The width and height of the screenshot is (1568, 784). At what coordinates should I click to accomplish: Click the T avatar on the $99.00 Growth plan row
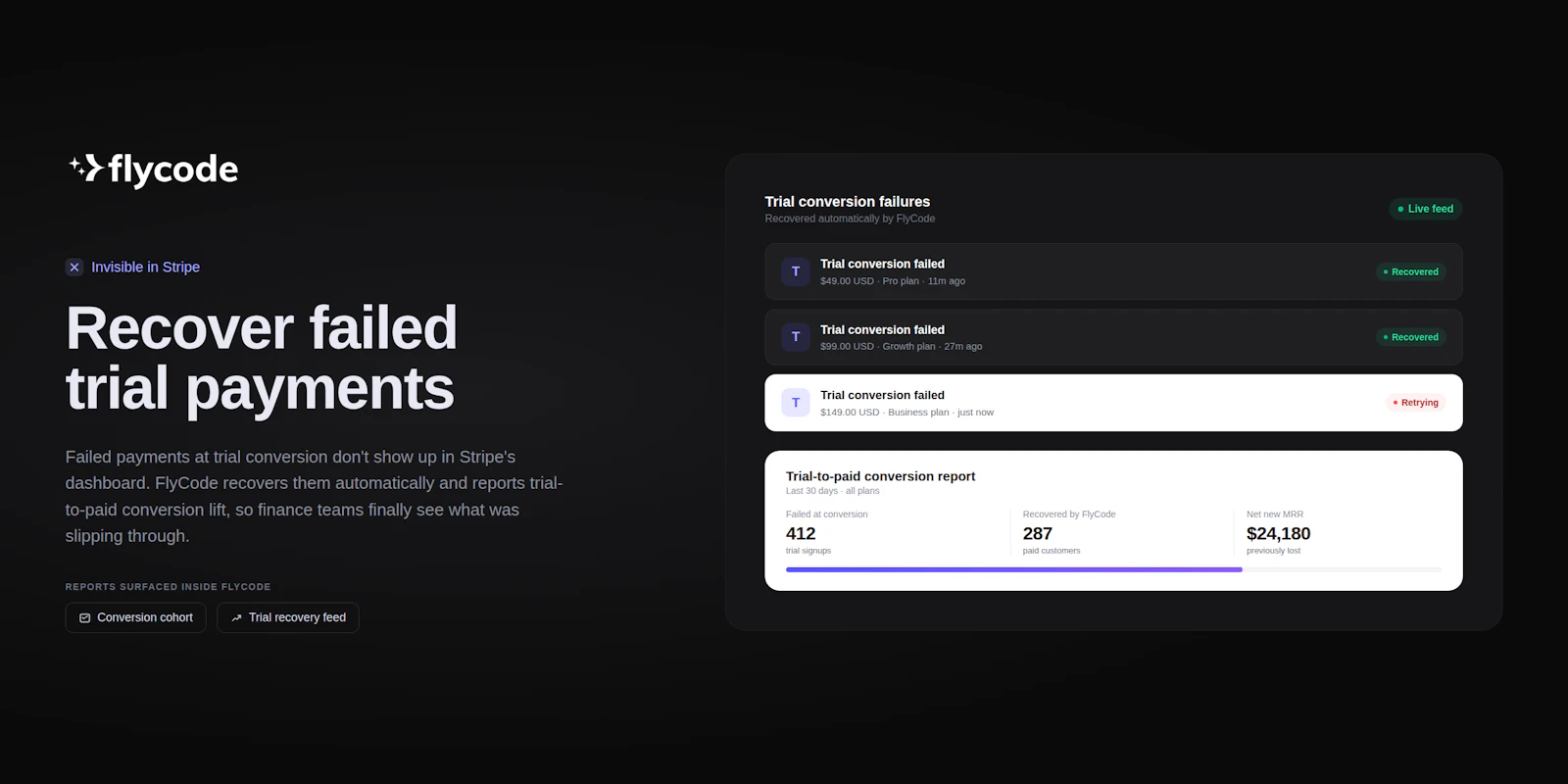tap(795, 337)
